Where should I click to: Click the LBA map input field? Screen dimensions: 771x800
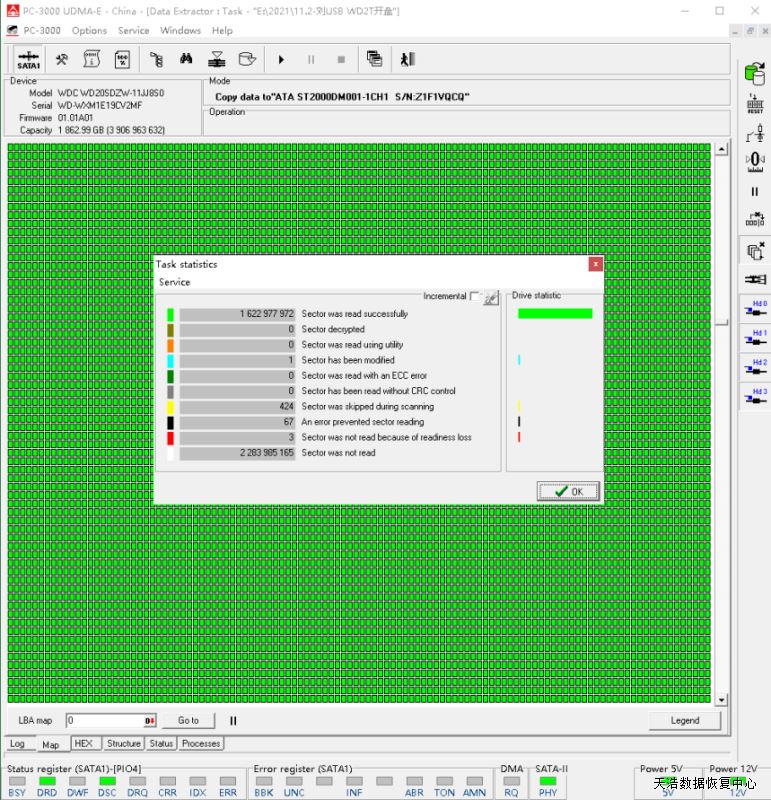[x=105, y=720]
